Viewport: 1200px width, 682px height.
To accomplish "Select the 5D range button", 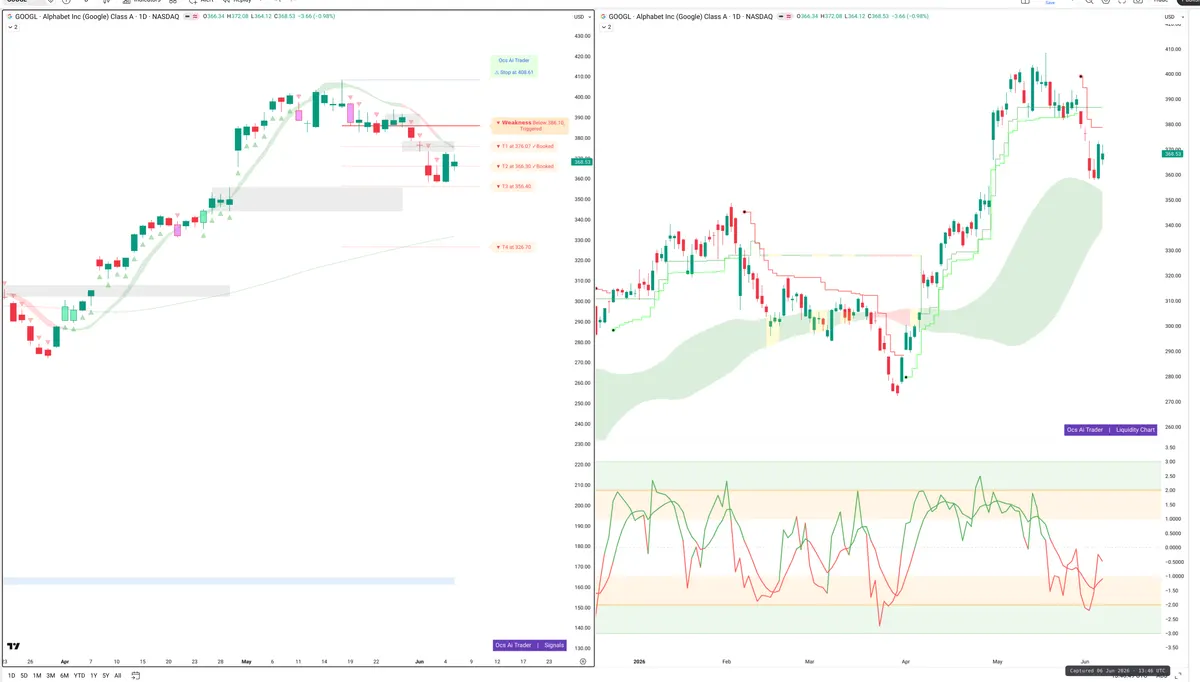I will (x=23, y=676).
